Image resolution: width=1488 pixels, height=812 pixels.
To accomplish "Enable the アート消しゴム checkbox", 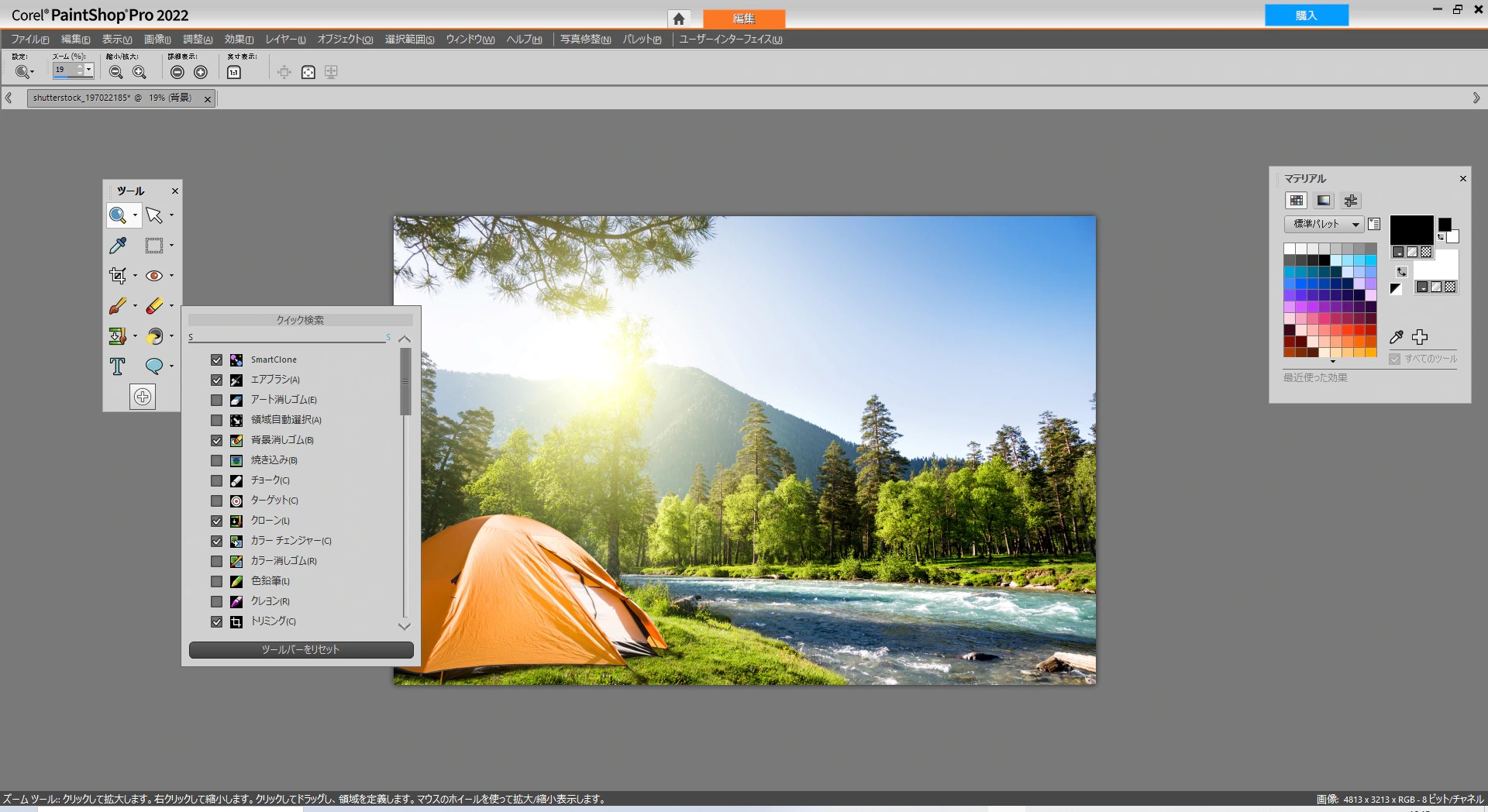I will click(x=217, y=401).
